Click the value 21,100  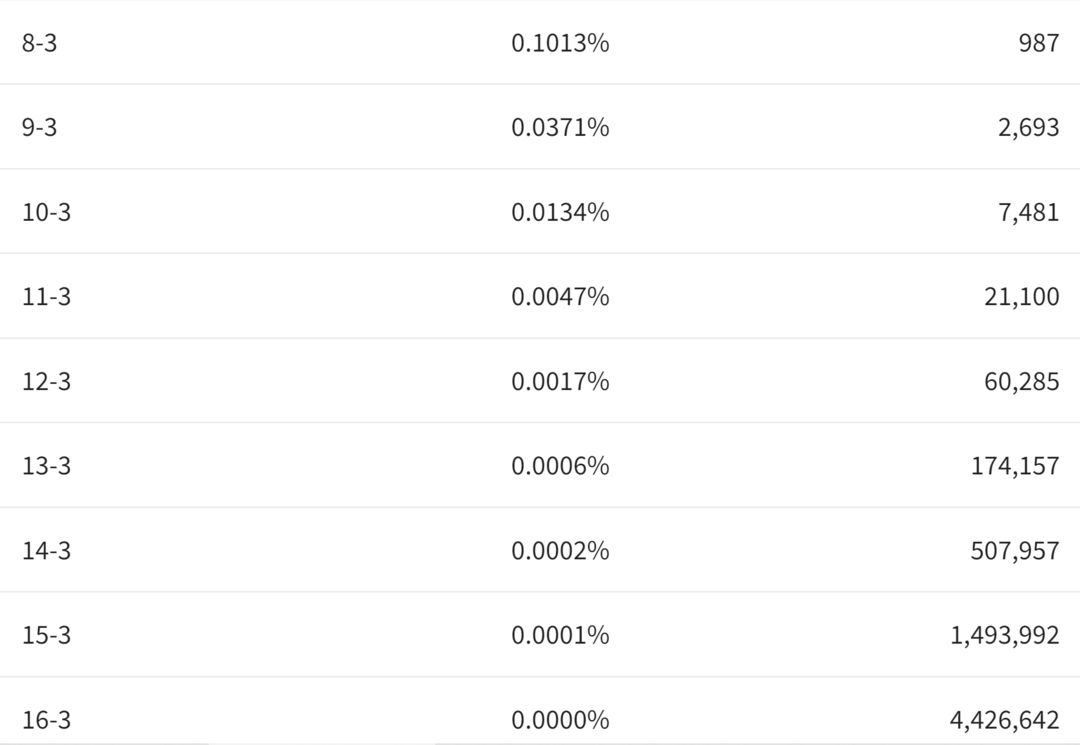pos(1021,297)
